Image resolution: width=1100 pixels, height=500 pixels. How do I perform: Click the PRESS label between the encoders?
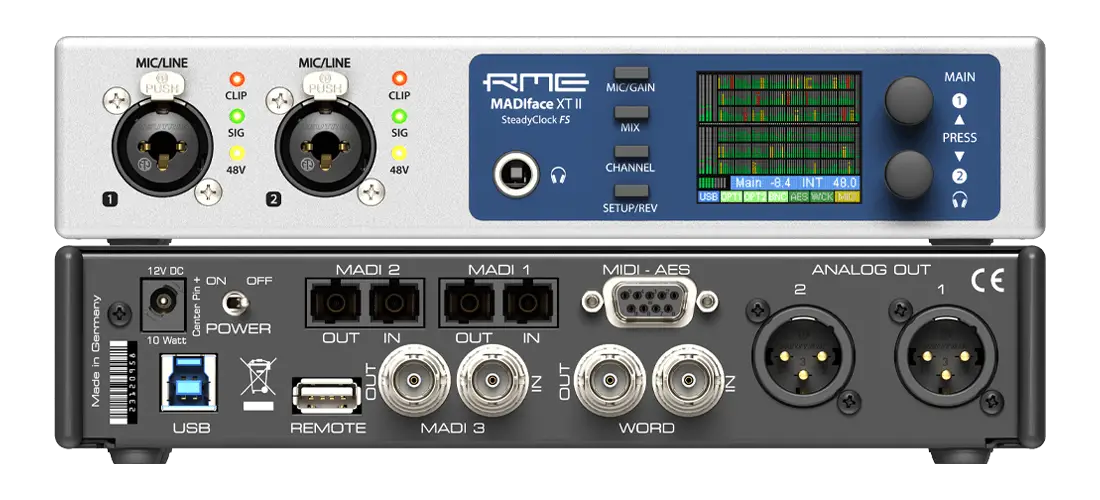959,137
